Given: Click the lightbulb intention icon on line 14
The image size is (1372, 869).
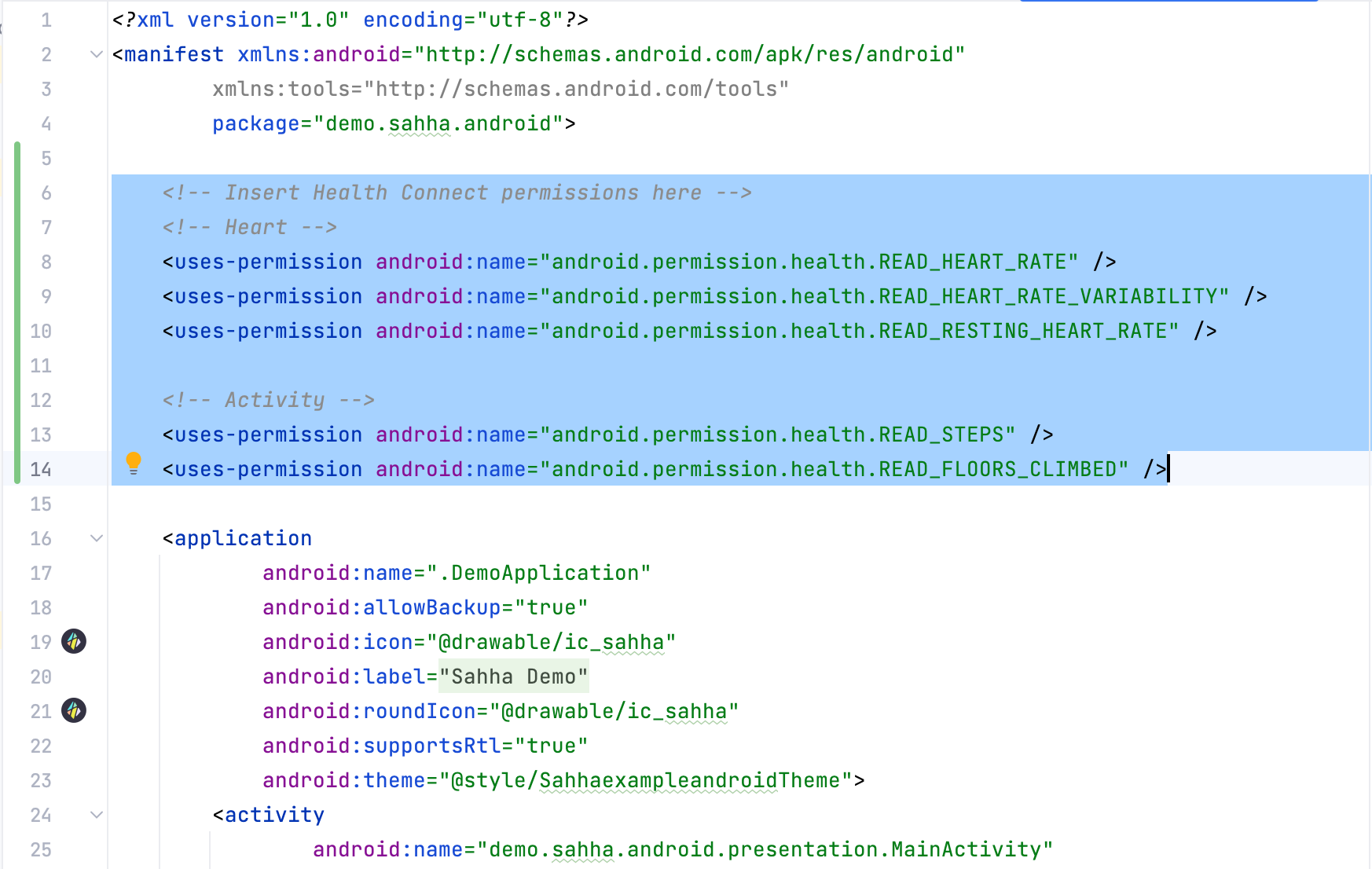Looking at the screenshot, I should coord(134,464).
